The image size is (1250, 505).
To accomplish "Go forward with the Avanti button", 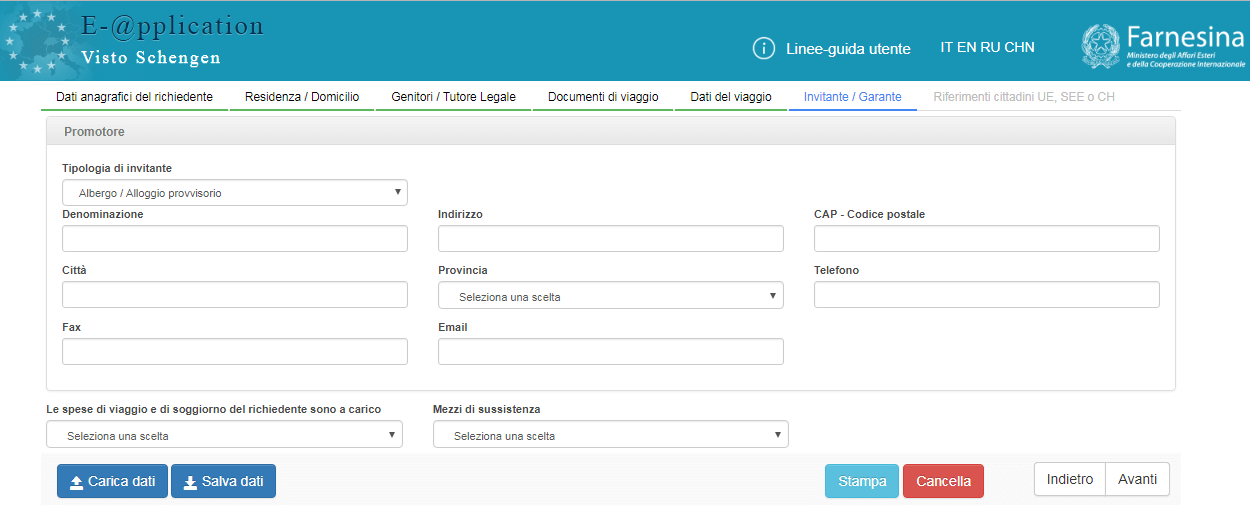I will point(1138,479).
